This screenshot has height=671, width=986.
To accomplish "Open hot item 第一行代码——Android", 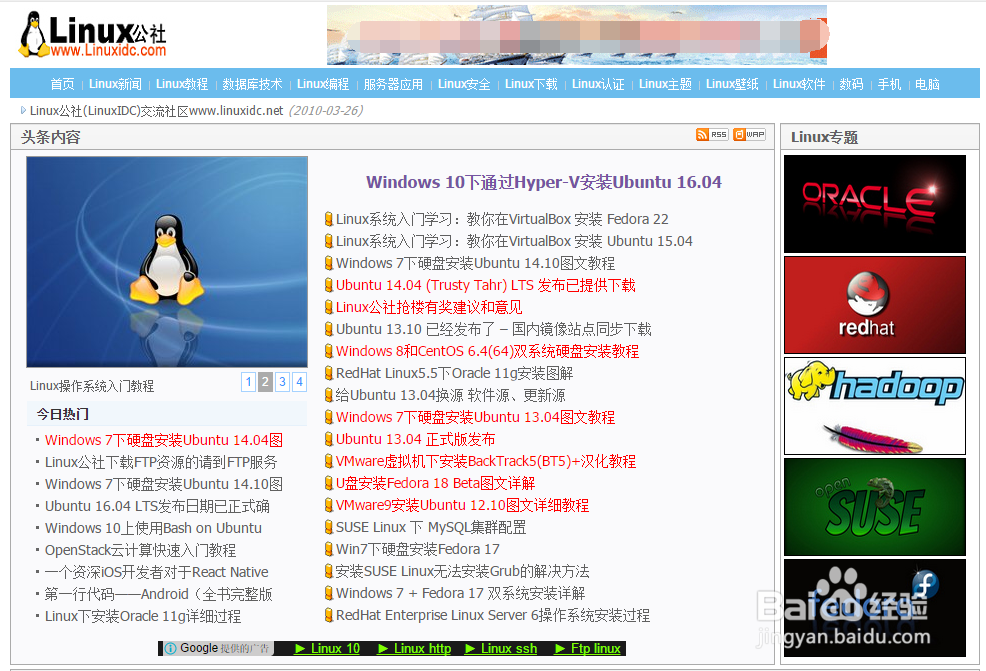I will click(158, 594).
